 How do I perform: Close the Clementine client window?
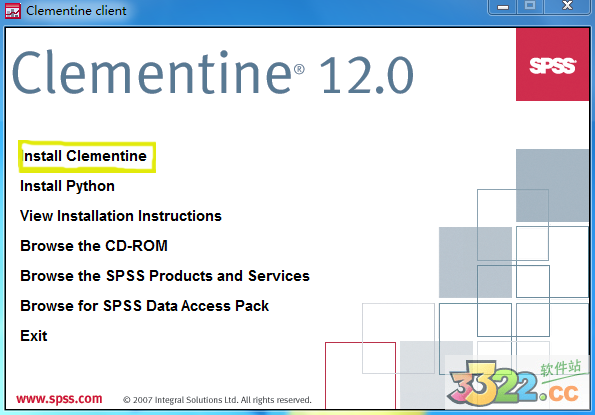tap(567, 6)
